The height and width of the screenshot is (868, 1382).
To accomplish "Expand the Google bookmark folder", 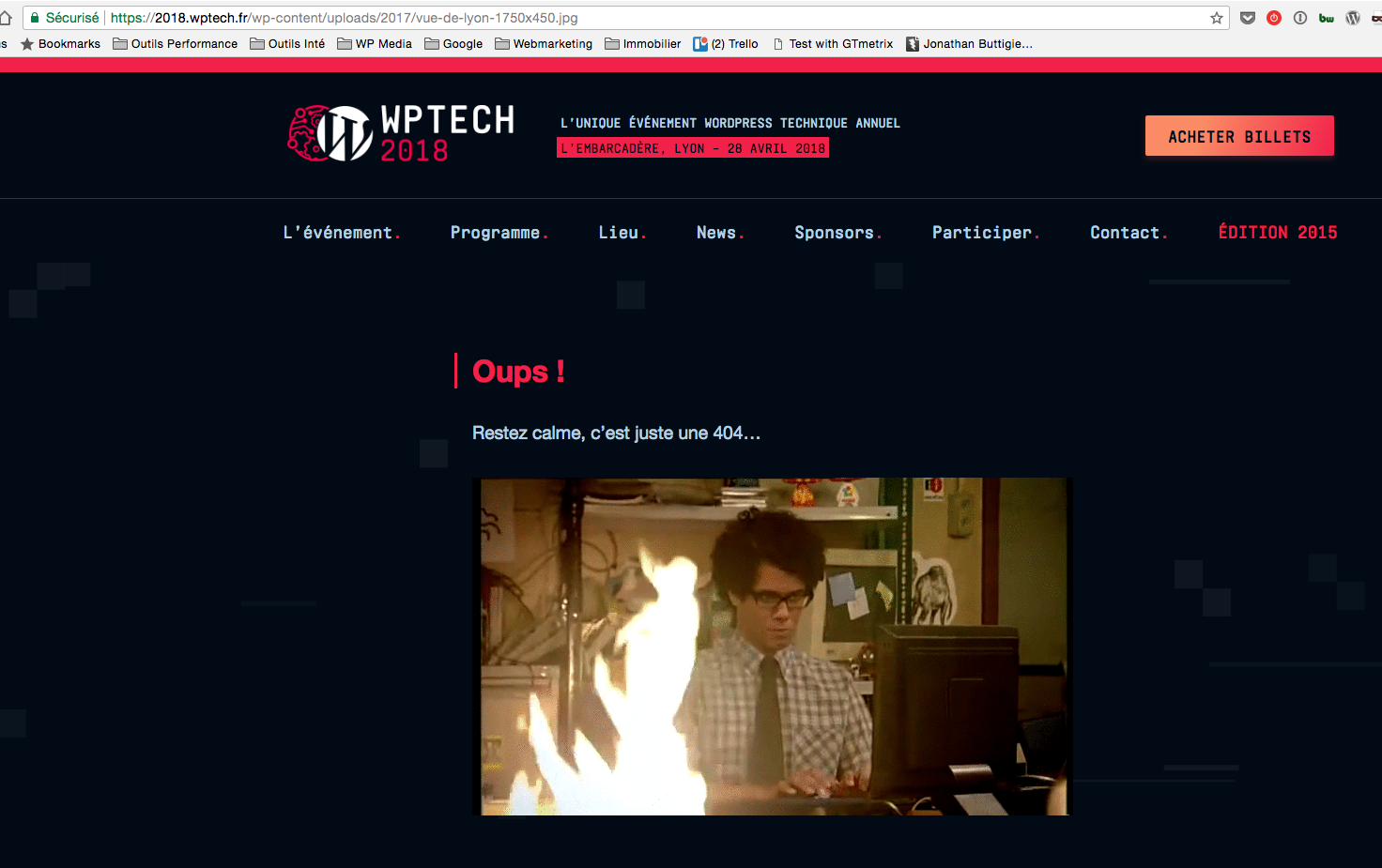I will tap(453, 44).
